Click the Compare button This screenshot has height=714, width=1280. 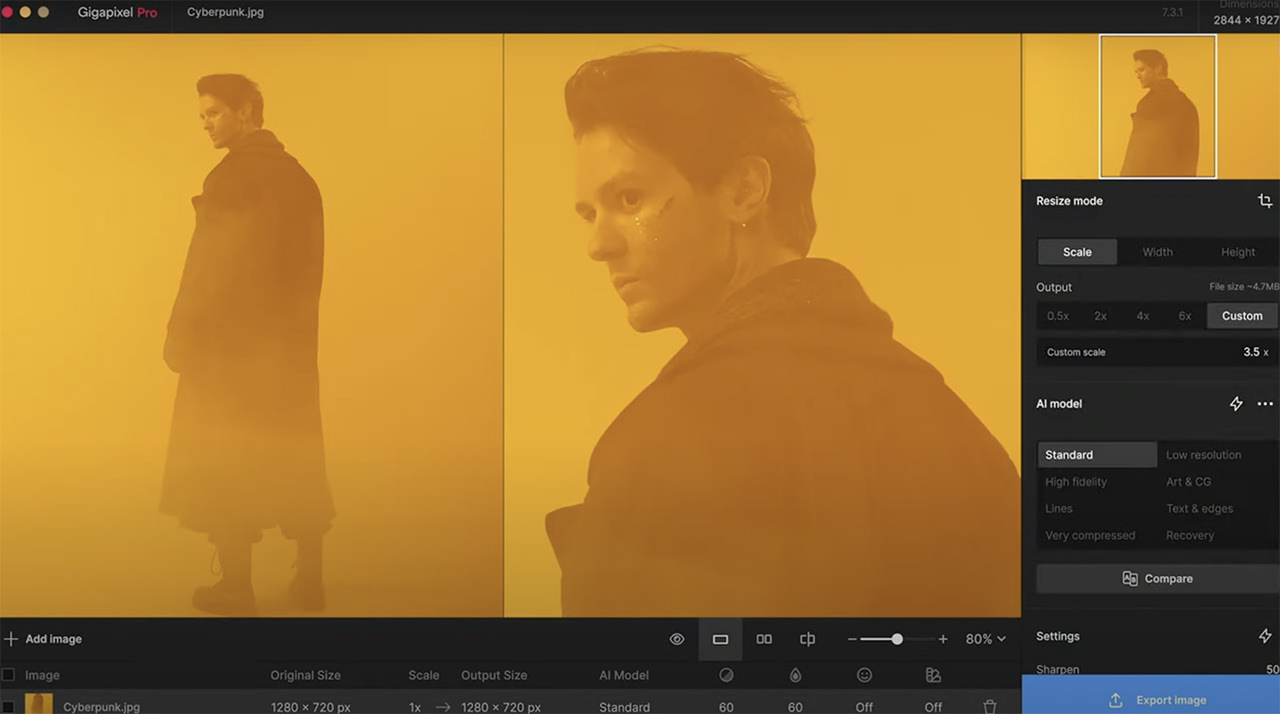(1157, 579)
